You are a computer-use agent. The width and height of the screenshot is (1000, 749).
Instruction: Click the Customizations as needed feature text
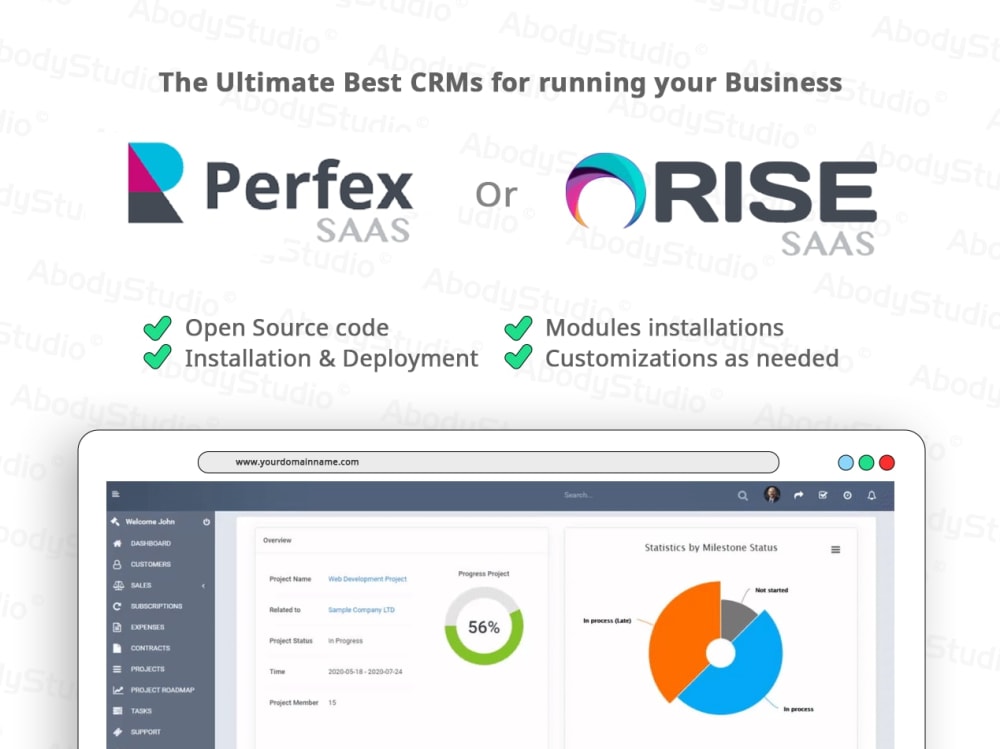click(692, 359)
